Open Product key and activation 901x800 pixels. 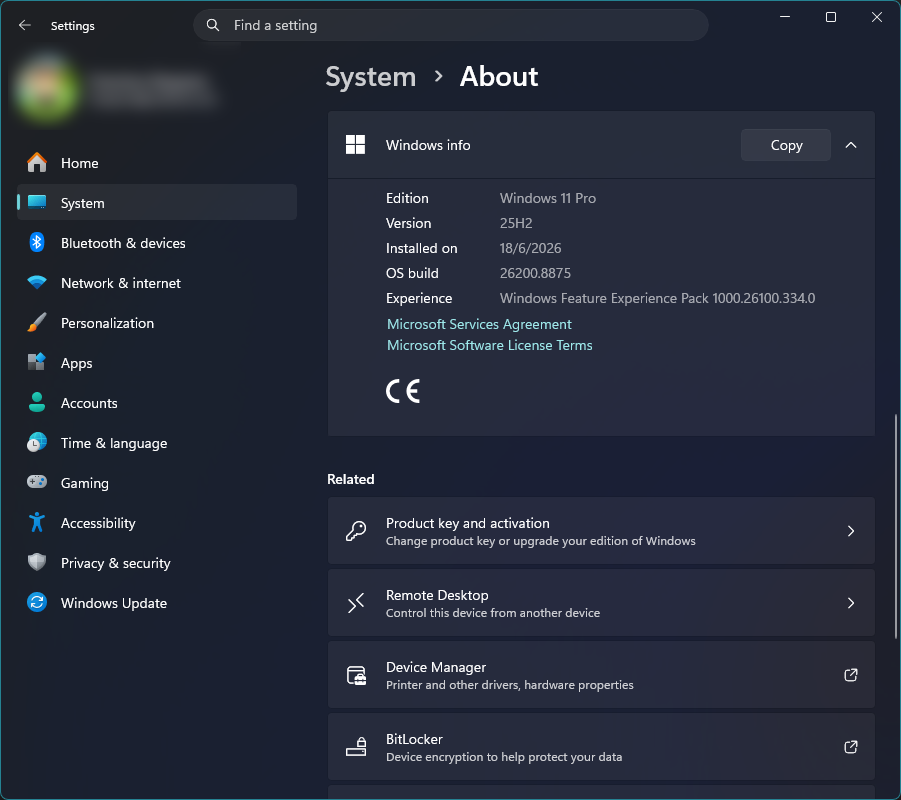click(x=601, y=530)
